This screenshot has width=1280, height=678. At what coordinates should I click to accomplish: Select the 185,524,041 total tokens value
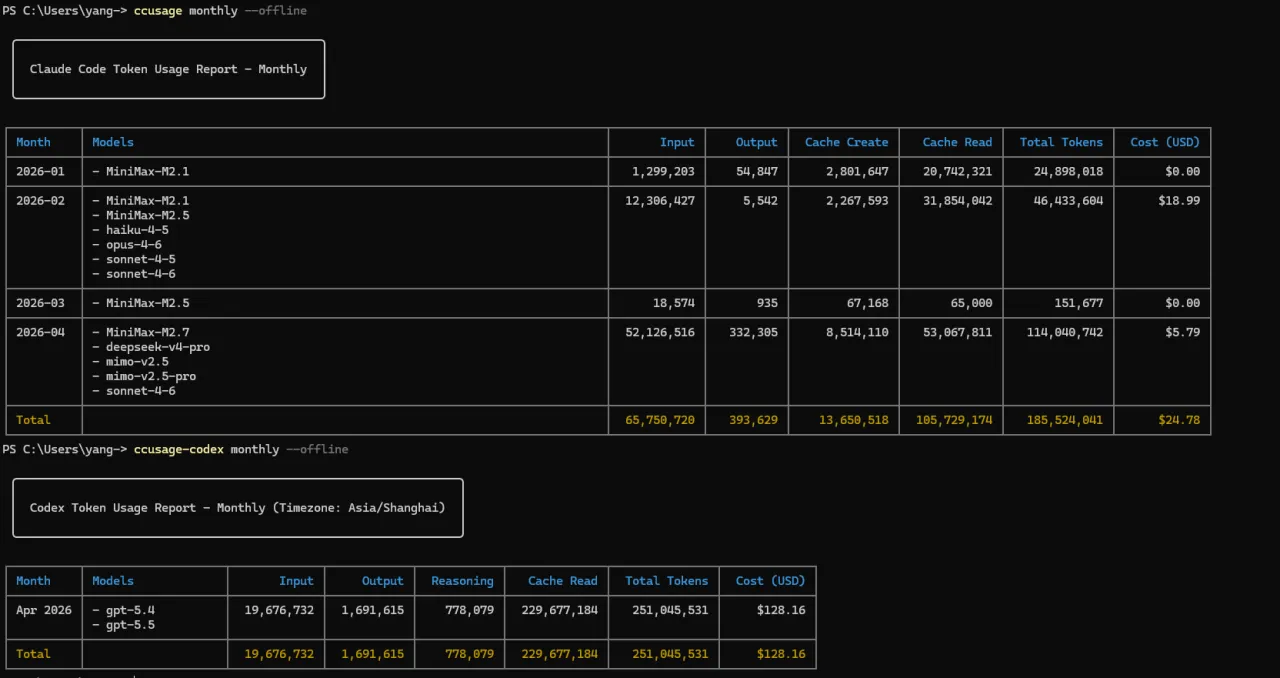pyautogui.click(x=1064, y=420)
